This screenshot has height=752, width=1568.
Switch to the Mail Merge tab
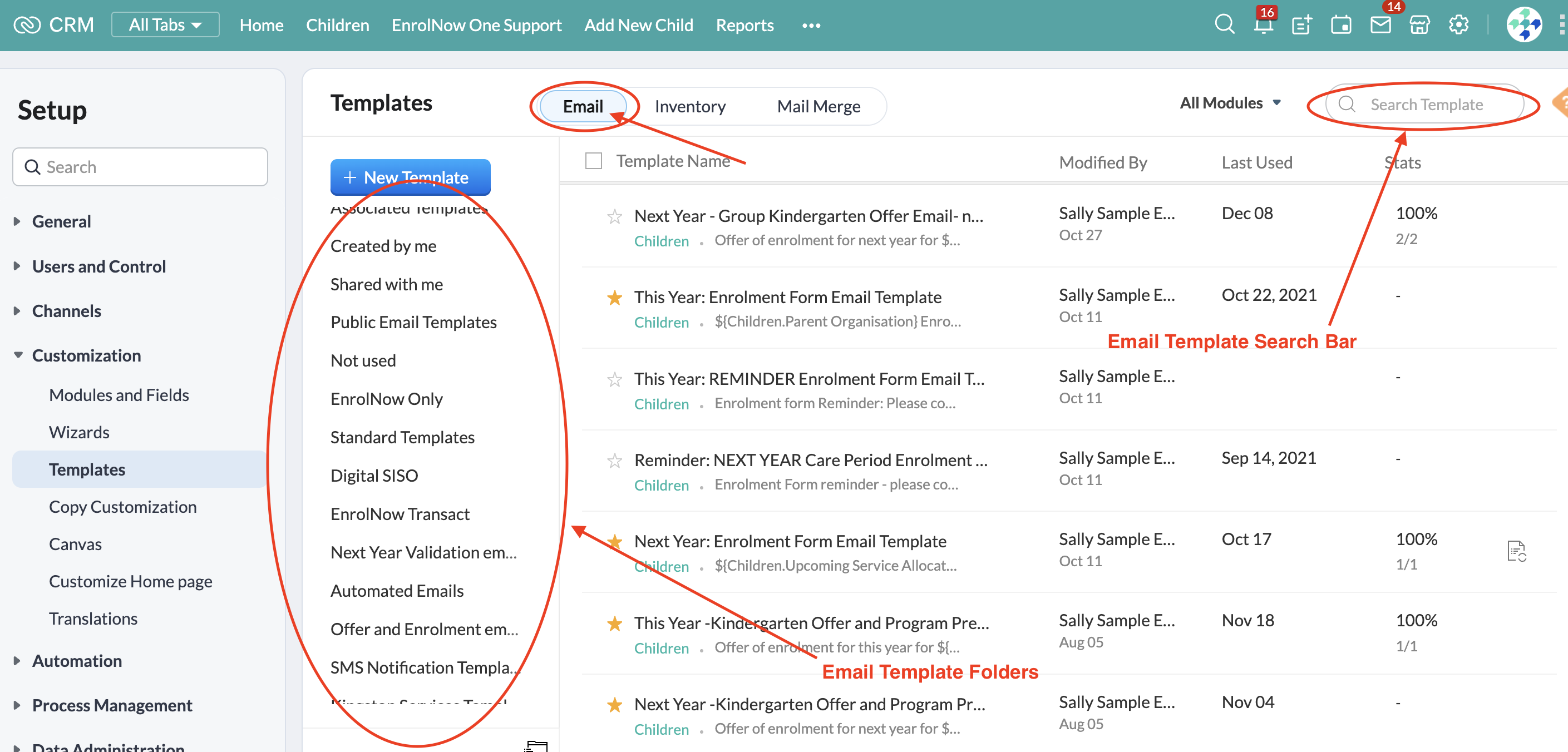[x=818, y=106]
